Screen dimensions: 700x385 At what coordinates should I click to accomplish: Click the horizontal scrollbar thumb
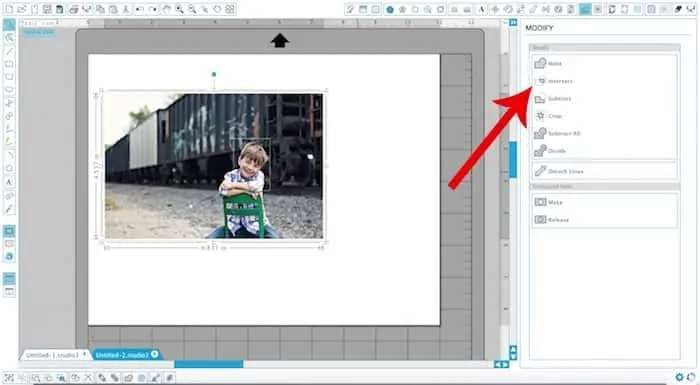click(208, 364)
